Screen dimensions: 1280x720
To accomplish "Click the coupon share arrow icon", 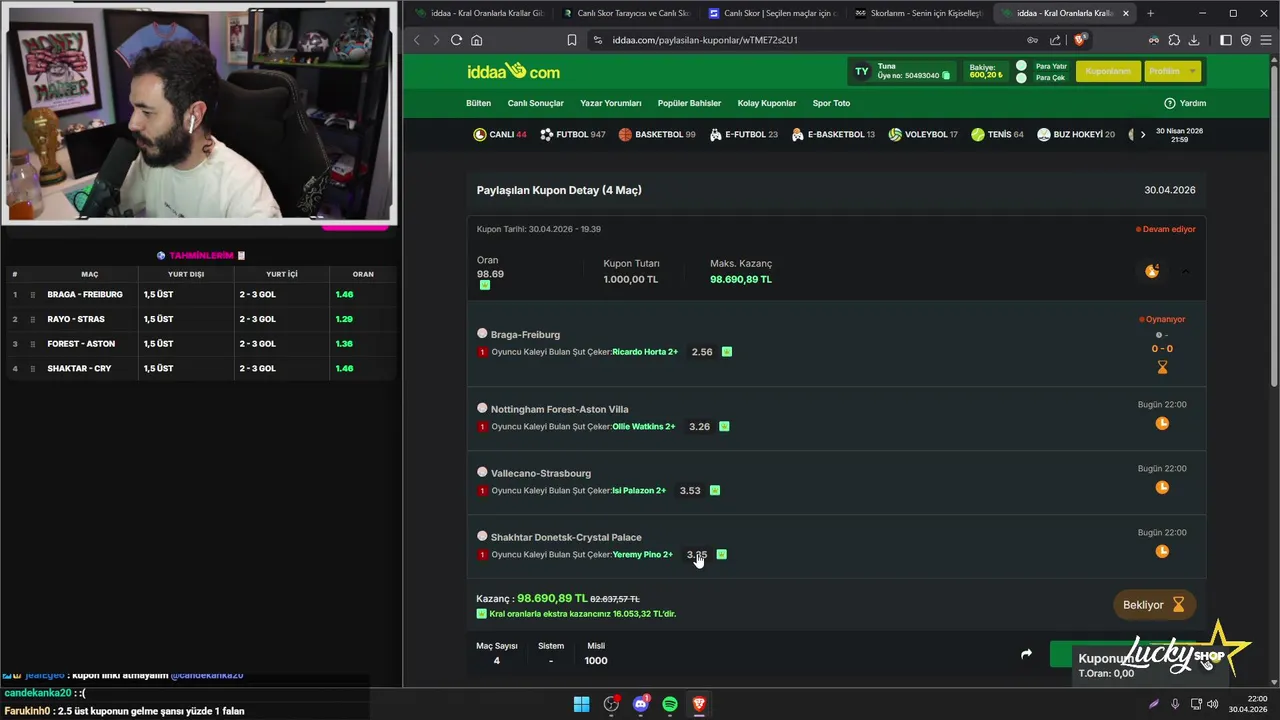I will (1026, 654).
